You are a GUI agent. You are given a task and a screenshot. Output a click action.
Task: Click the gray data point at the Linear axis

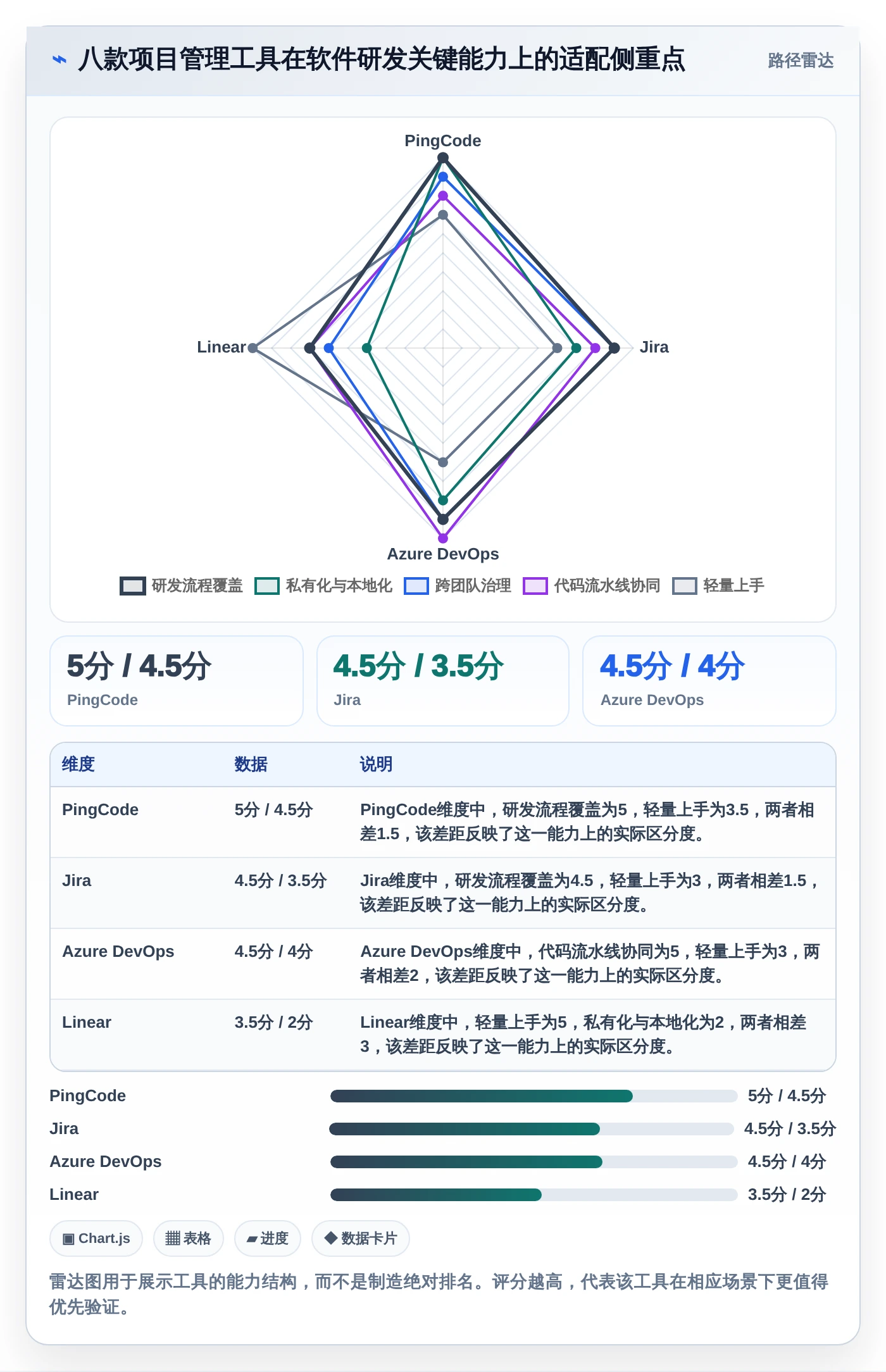point(253,348)
